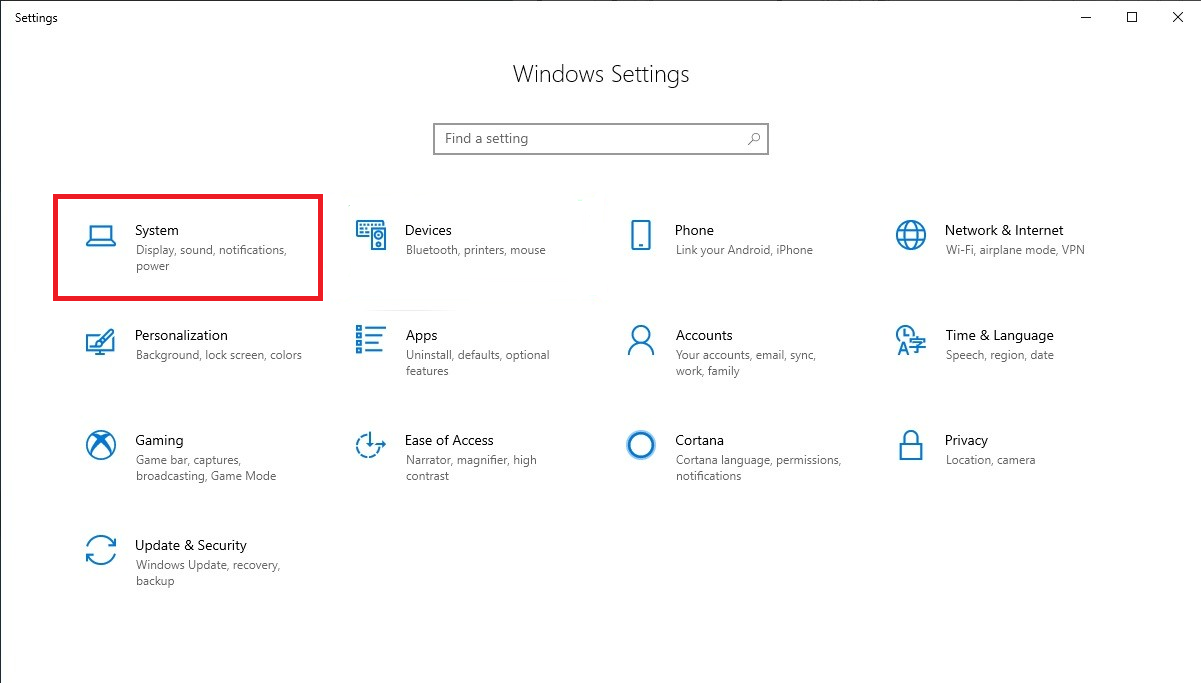Go to the Devices title link
Image resolution: width=1201 pixels, height=683 pixels.
coord(428,230)
